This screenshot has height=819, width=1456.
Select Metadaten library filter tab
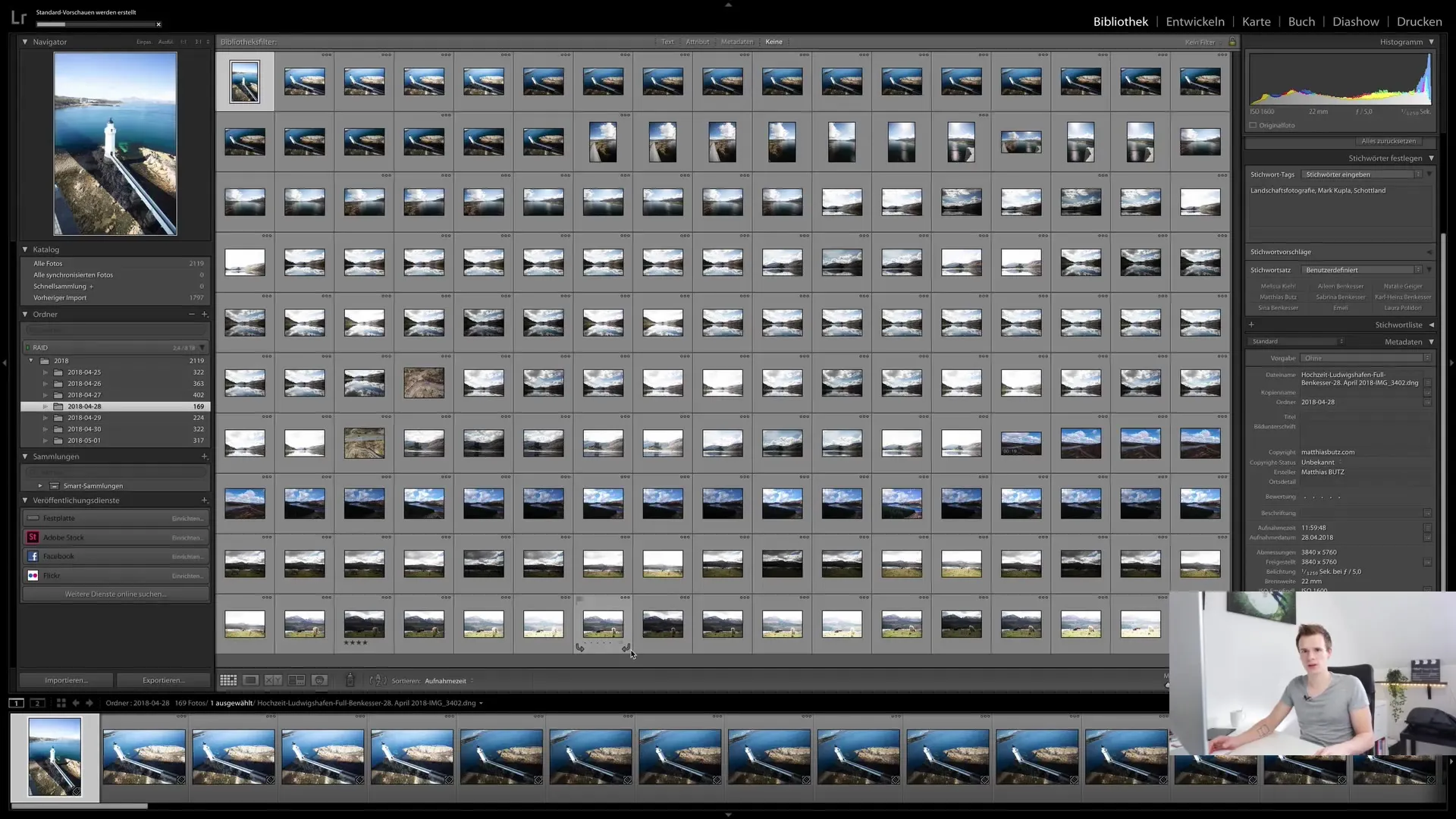coord(737,42)
